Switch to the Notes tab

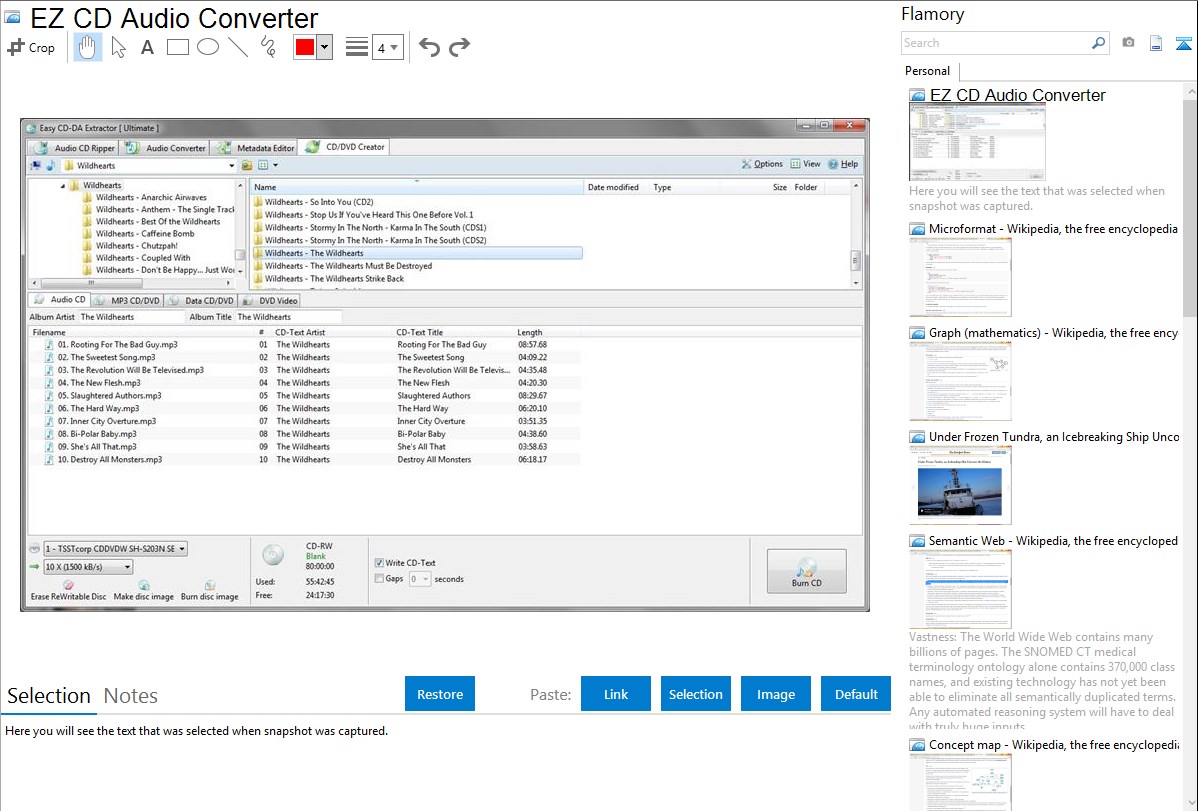131,696
